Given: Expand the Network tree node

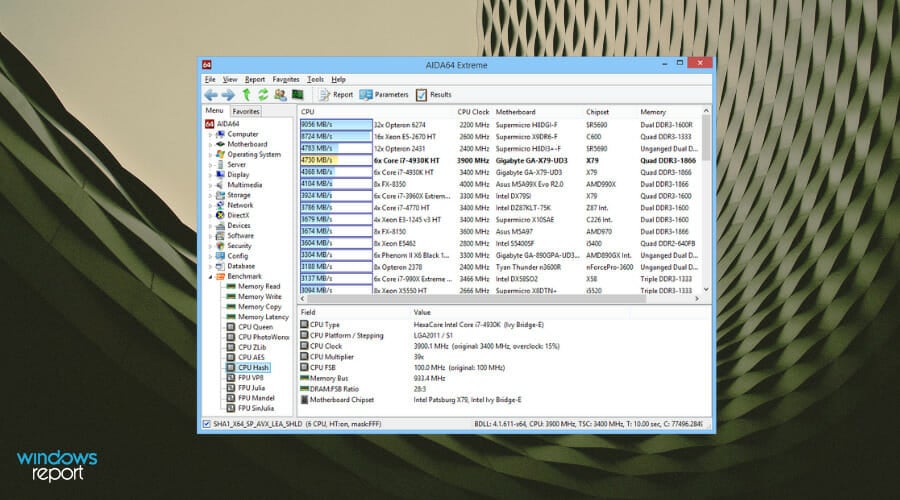Looking at the screenshot, I should click(210, 206).
